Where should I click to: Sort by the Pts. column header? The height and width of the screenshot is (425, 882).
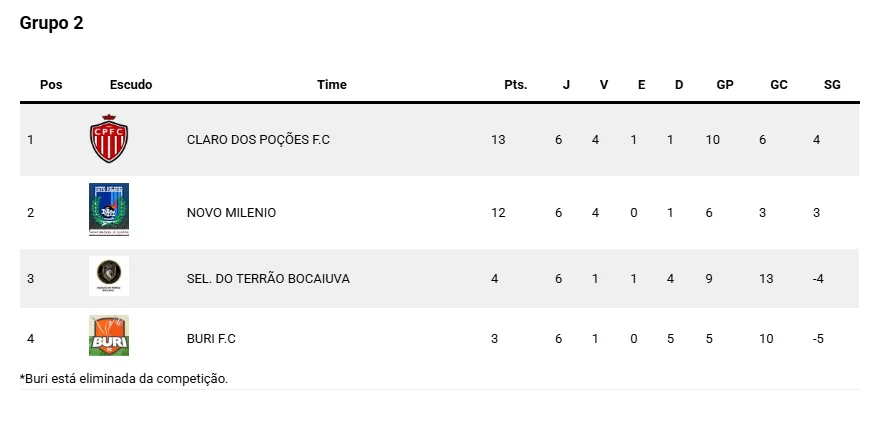tap(515, 85)
